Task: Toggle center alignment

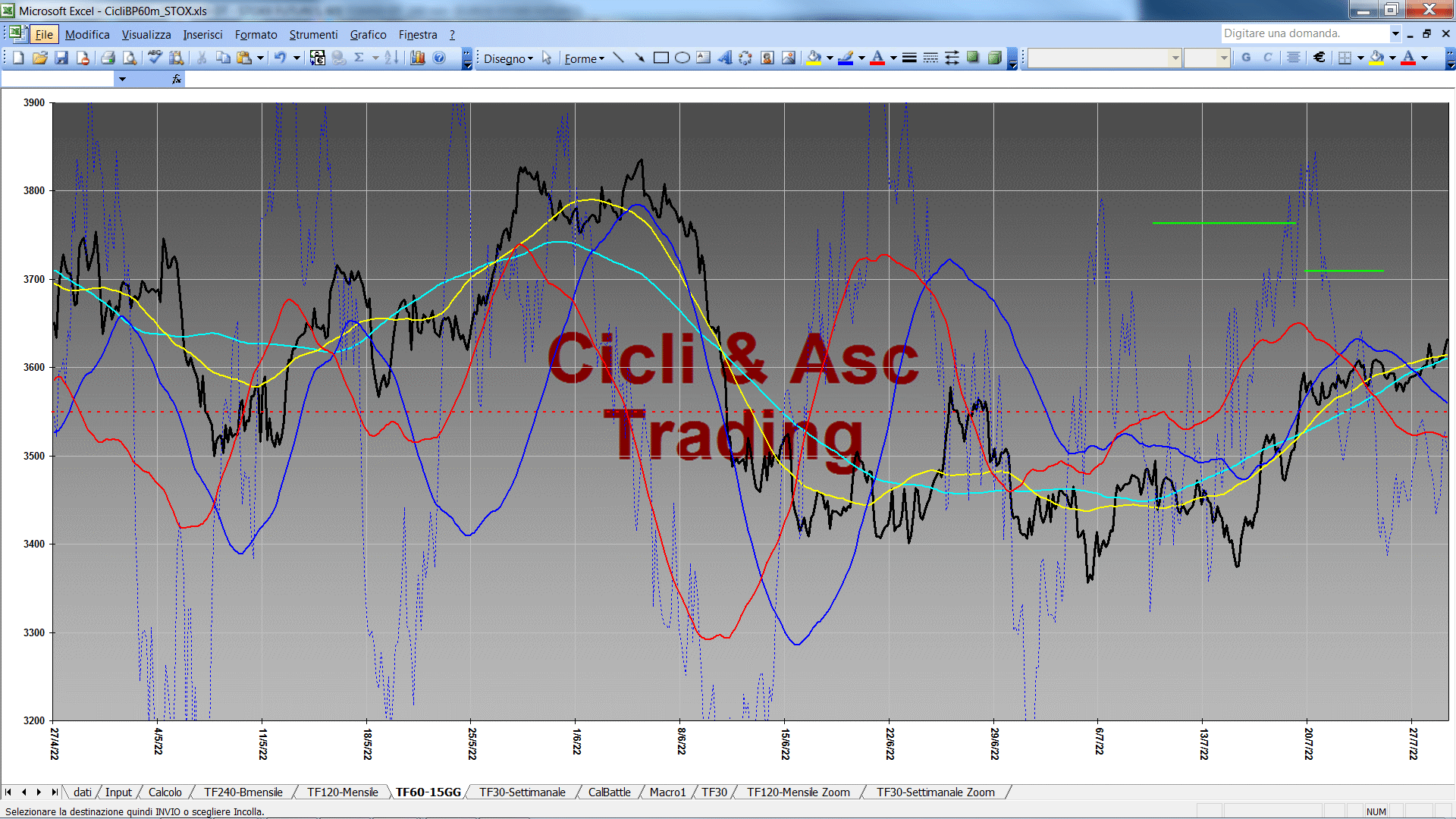Action: click(x=1294, y=58)
